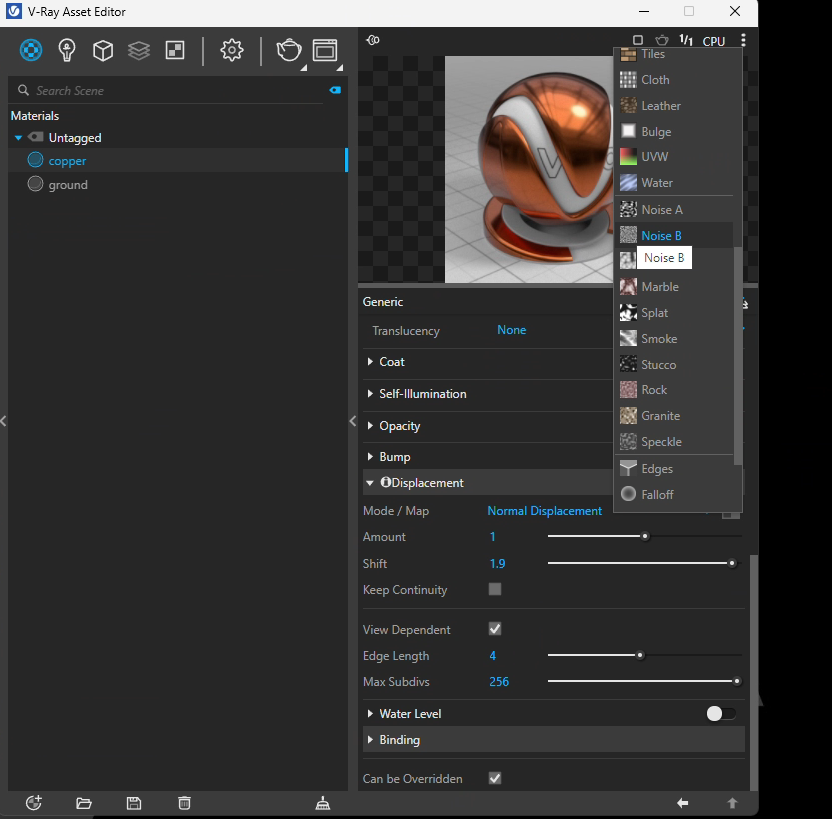Adjust the Max Subdivs slider handle

(x=736, y=681)
